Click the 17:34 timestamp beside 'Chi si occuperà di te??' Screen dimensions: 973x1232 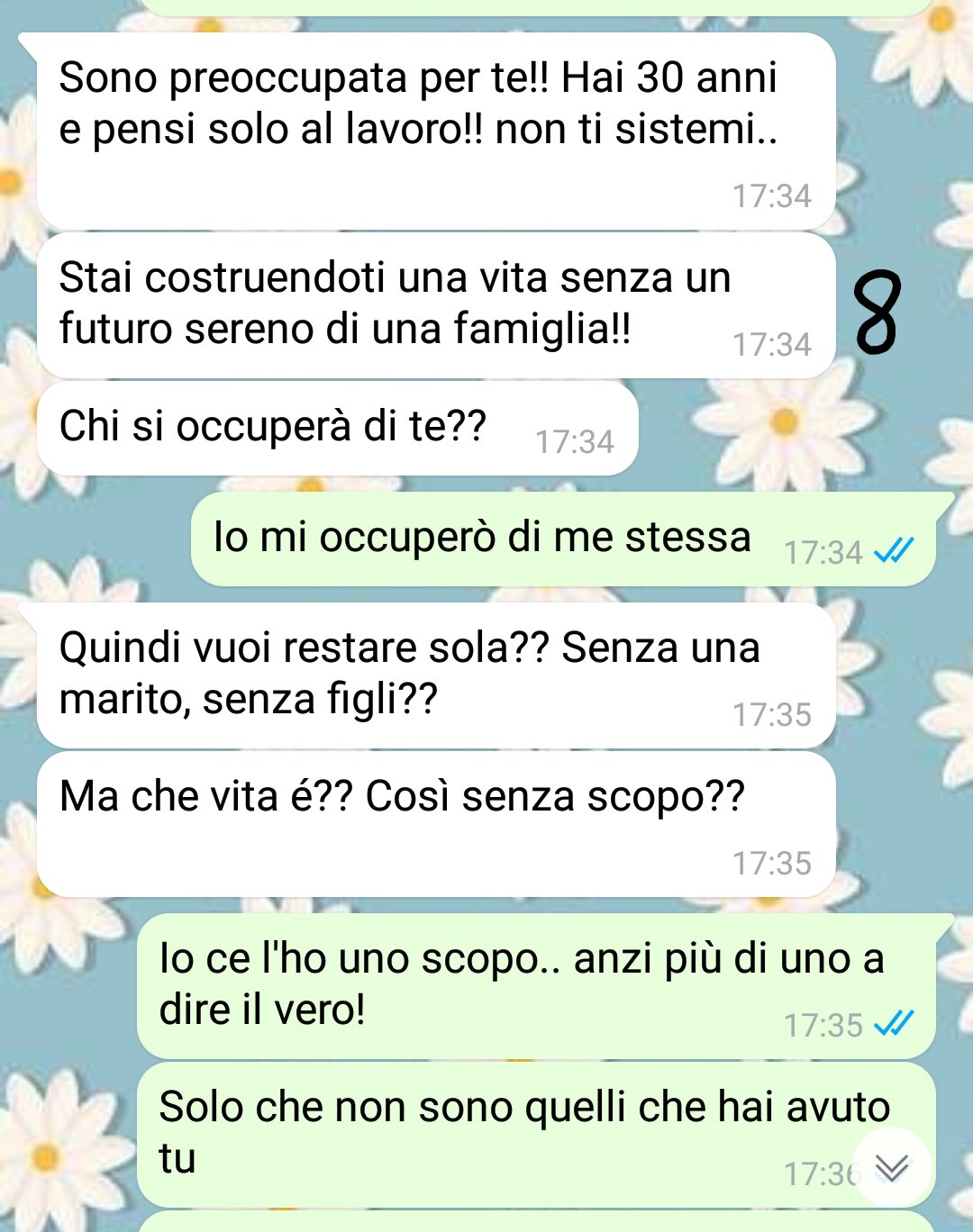point(575,442)
